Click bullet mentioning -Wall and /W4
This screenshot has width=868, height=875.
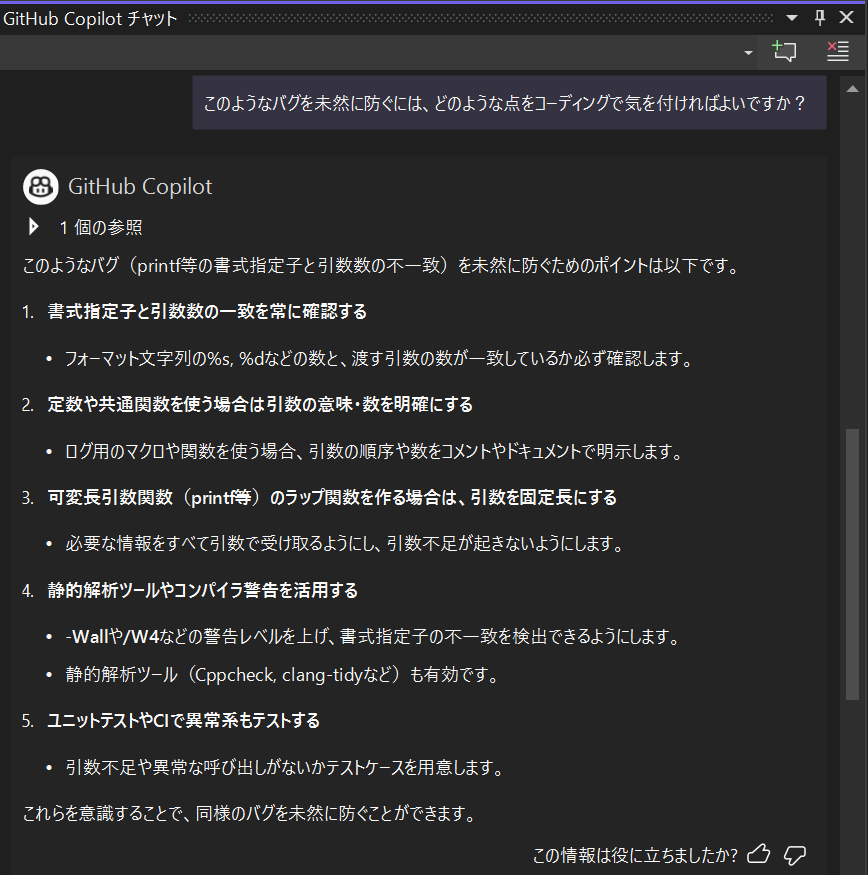372,636
